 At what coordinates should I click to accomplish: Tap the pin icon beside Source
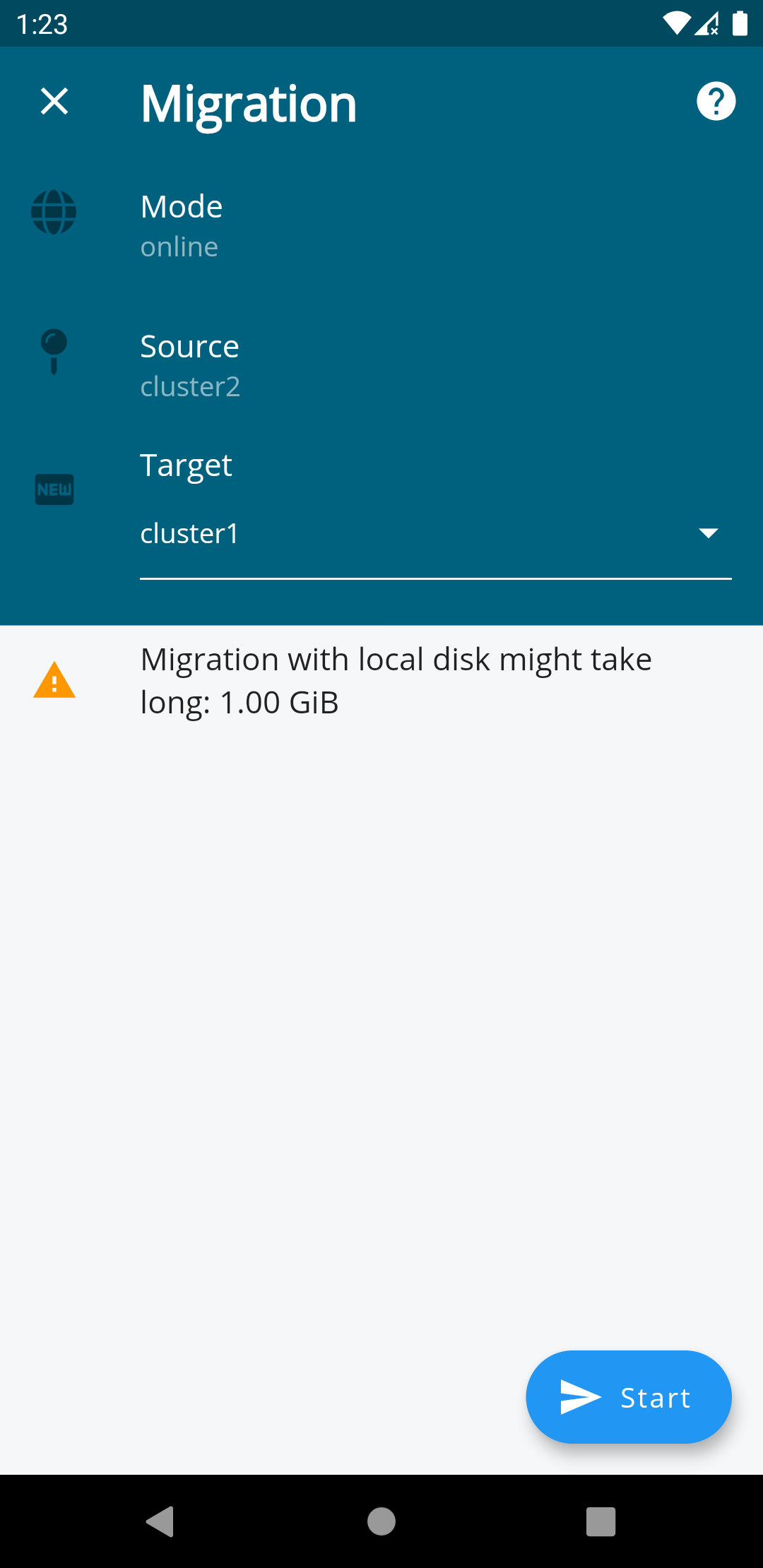point(54,352)
